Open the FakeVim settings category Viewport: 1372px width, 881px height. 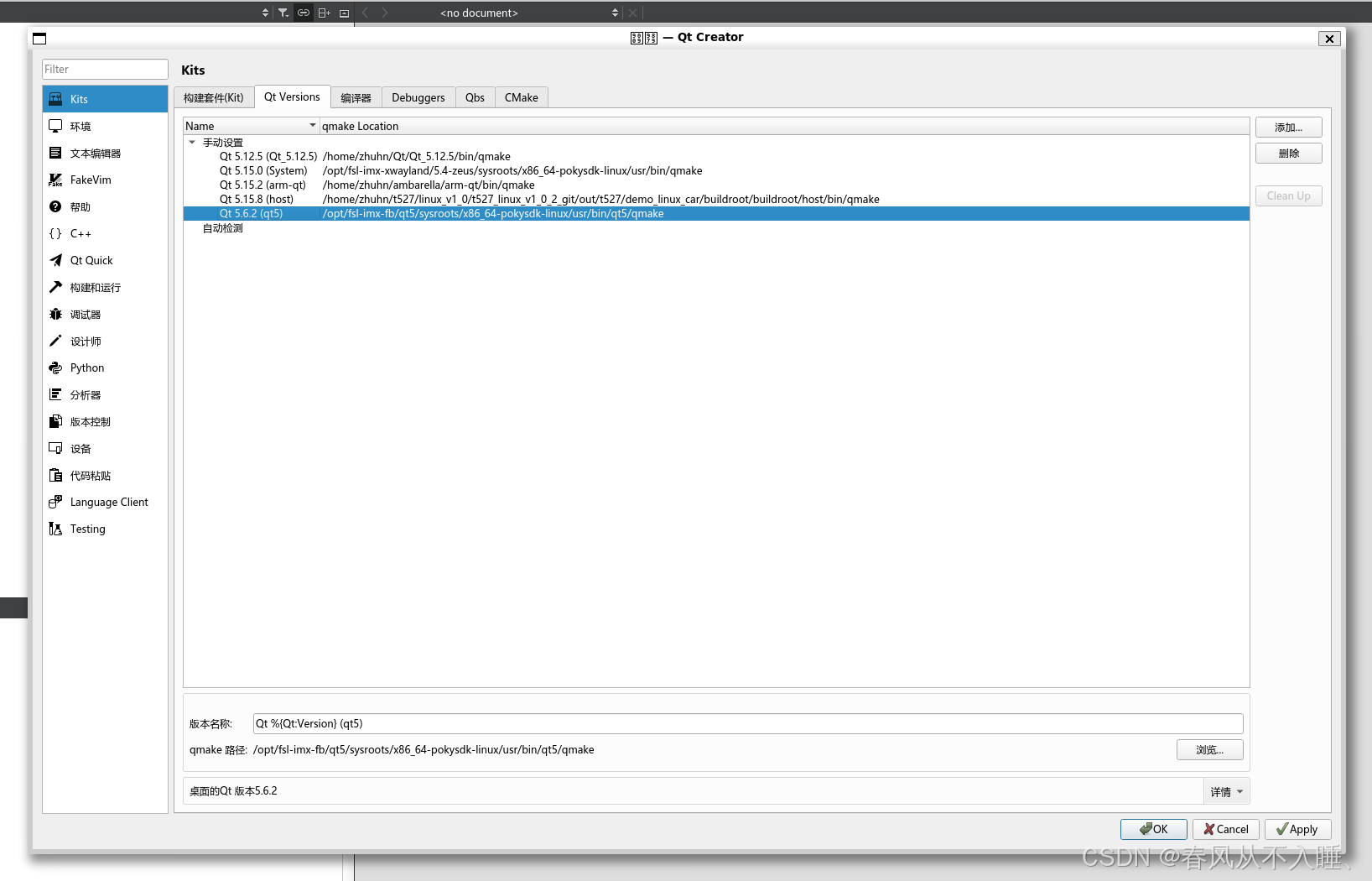point(105,180)
